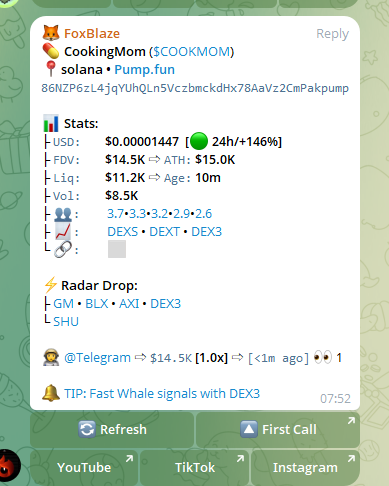Image resolution: width=389 pixels, height=486 pixels.
Task: Click the astronaut emoji beside @Telegram
Action: click(51, 357)
